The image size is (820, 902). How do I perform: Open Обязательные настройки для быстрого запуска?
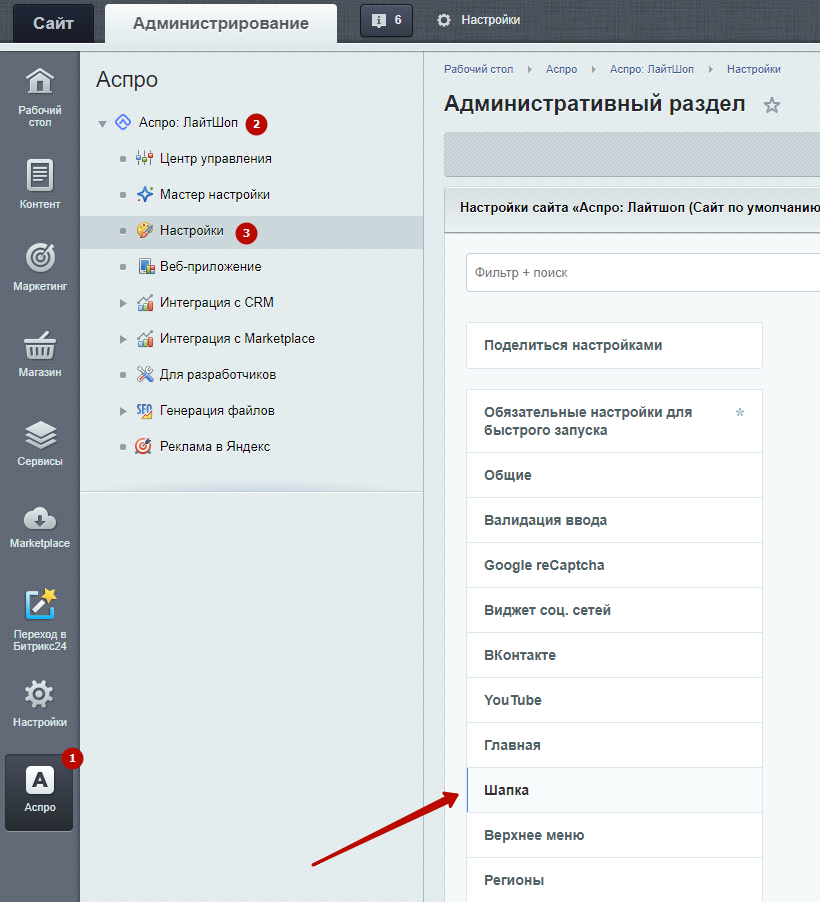click(x=614, y=421)
